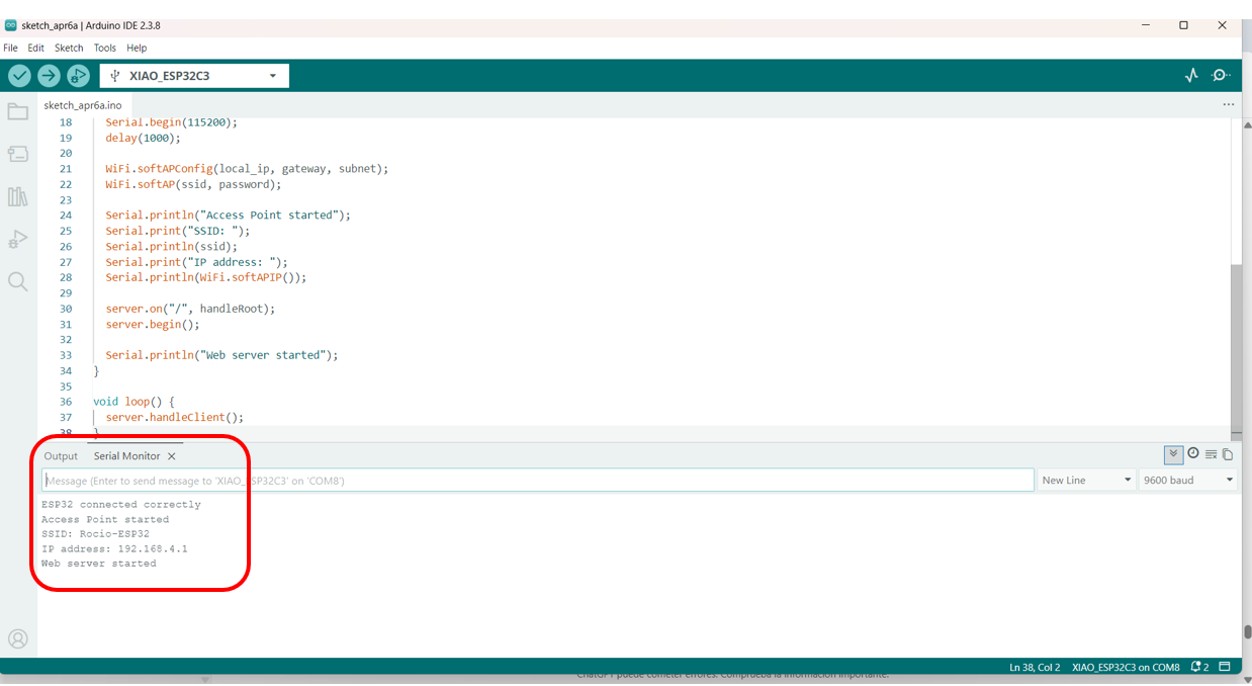This screenshot has width=1252, height=686.
Task: Click the void loop() line
Action: point(134,402)
